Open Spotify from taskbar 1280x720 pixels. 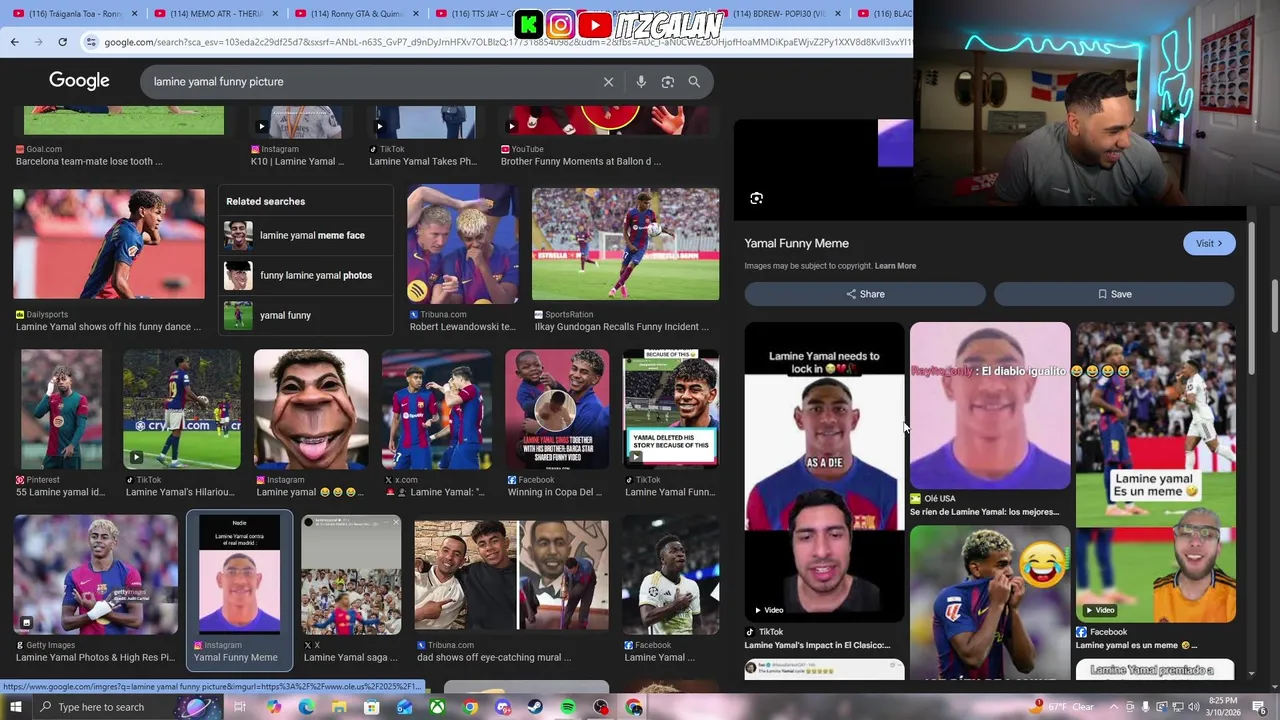(568, 707)
